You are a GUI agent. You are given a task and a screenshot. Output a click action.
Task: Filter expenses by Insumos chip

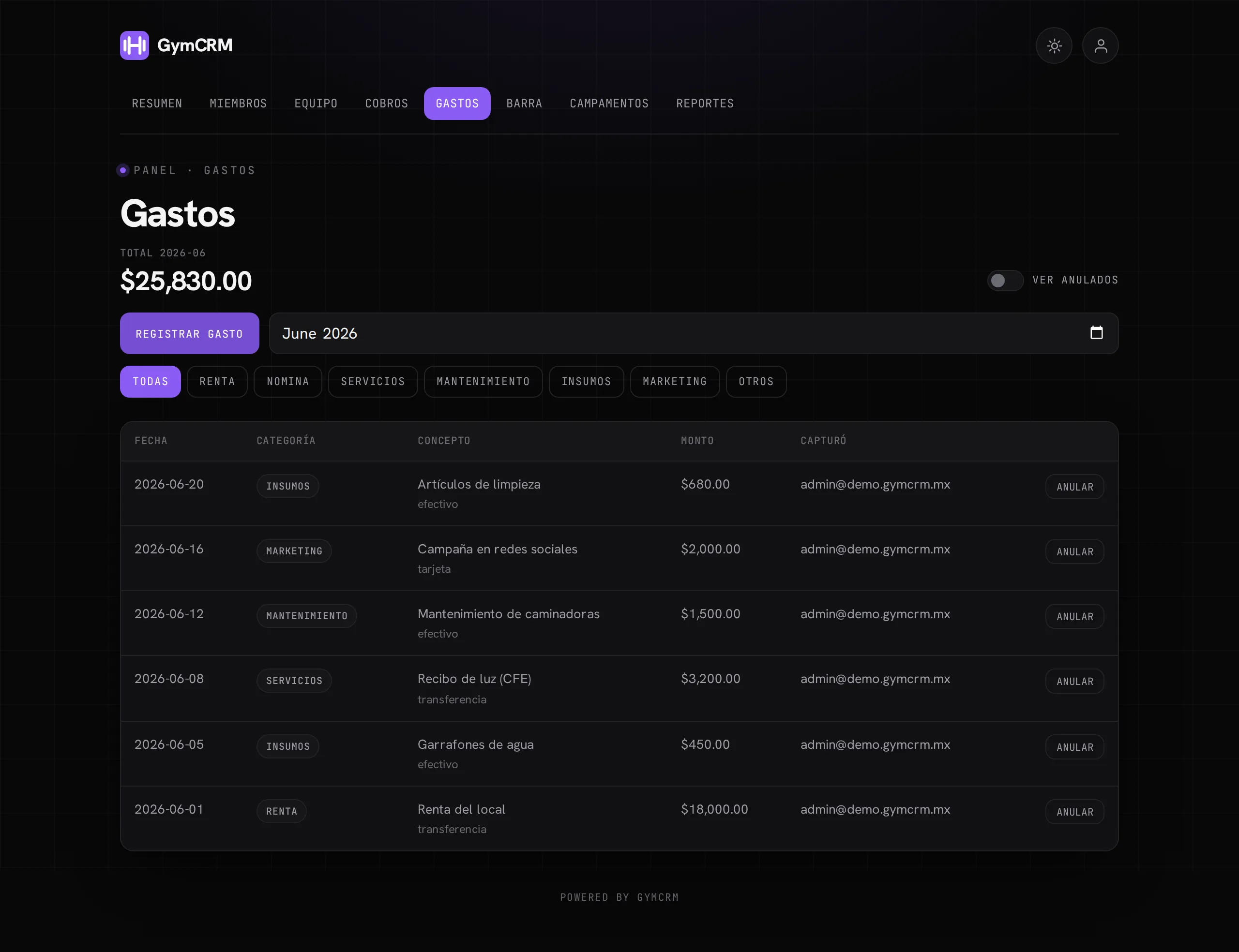click(586, 381)
